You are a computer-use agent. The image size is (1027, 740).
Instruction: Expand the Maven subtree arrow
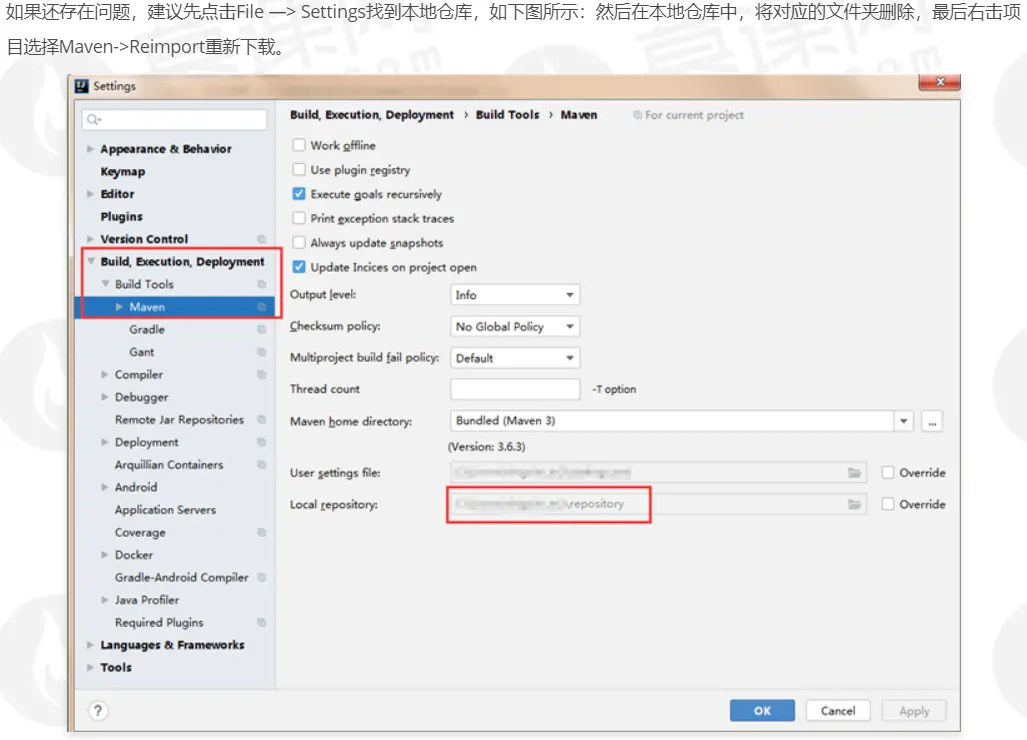(119, 306)
